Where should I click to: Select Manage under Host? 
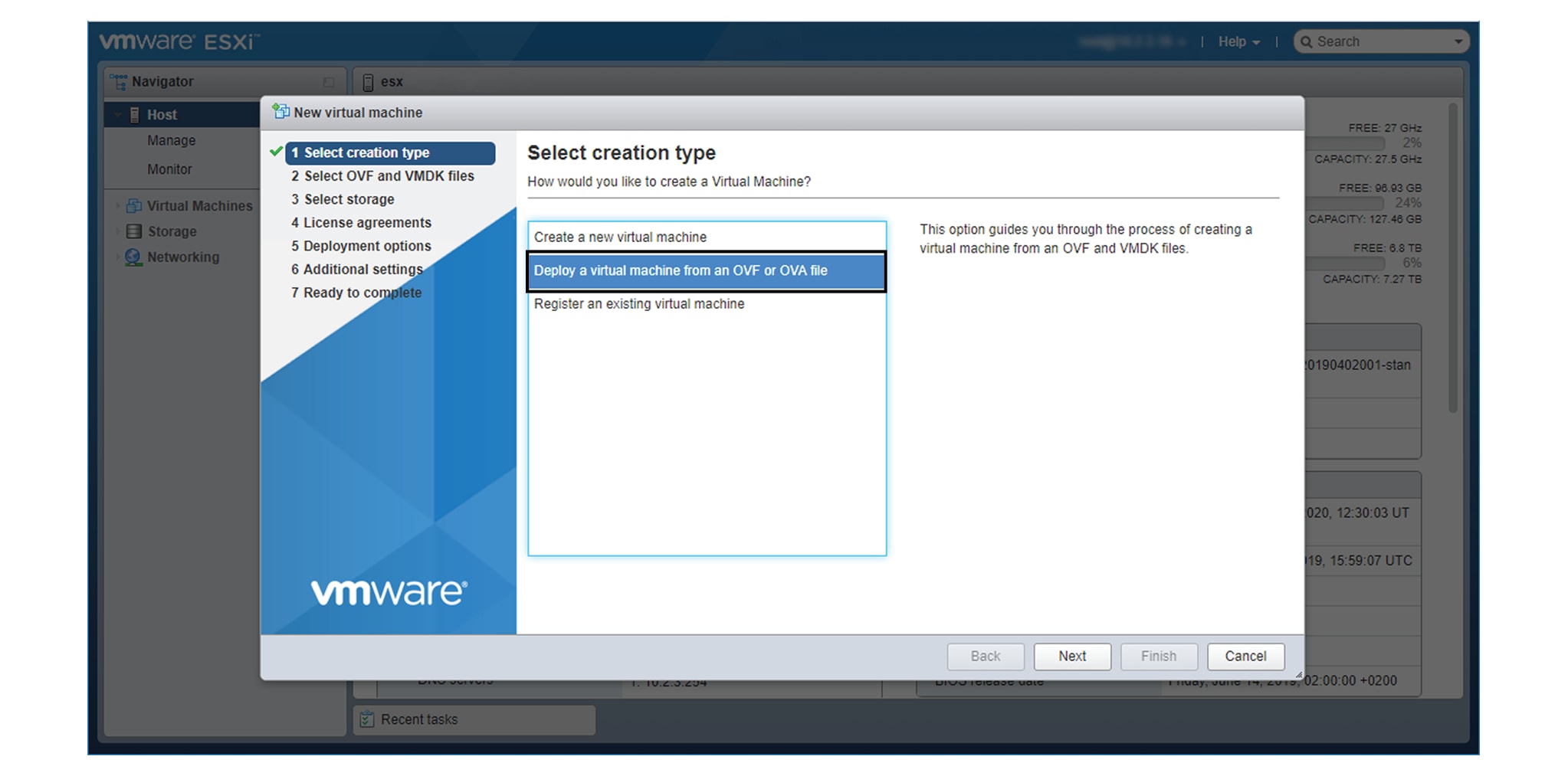172,140
